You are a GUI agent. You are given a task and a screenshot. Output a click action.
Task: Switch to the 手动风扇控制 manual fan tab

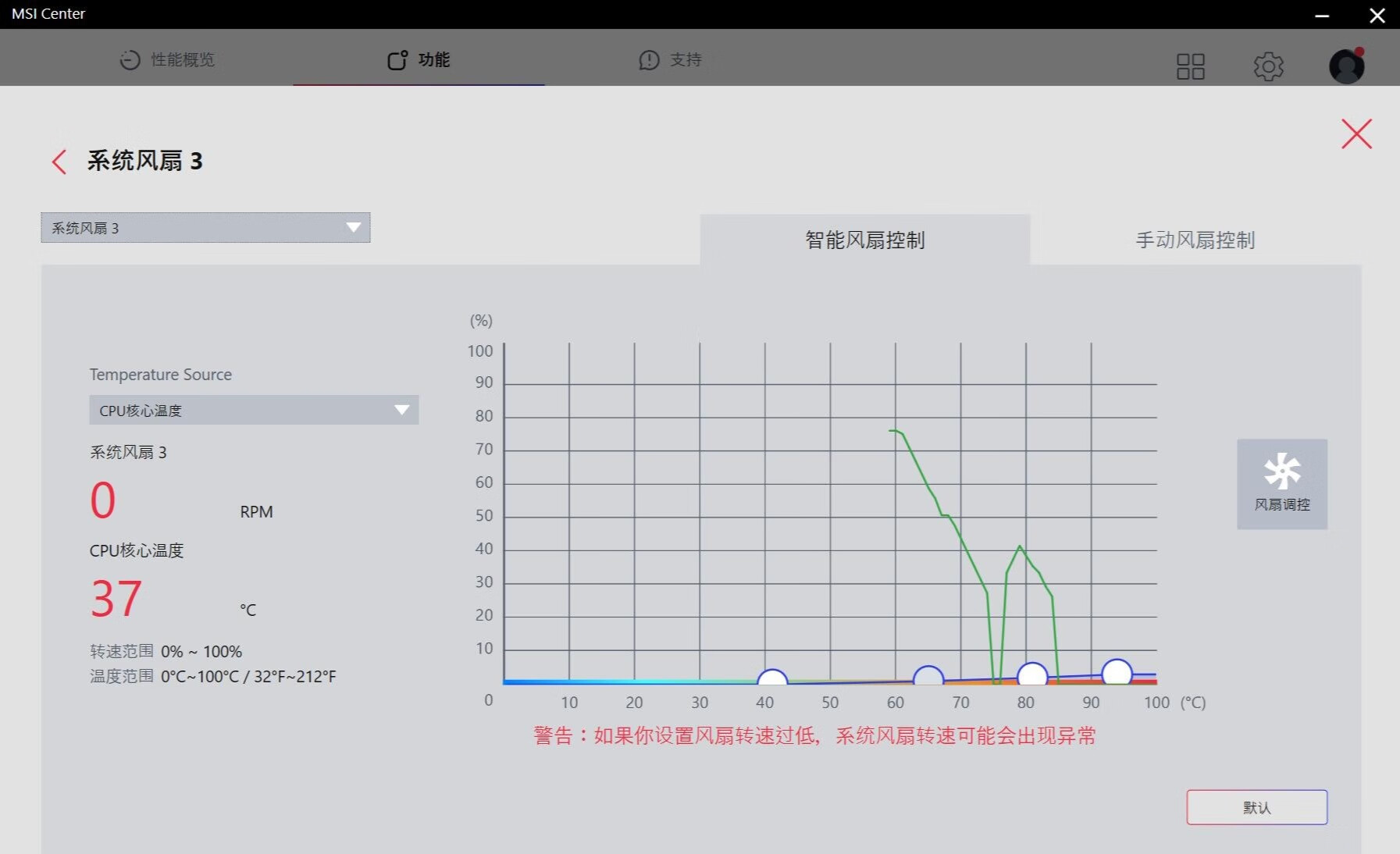point(1195,240)
